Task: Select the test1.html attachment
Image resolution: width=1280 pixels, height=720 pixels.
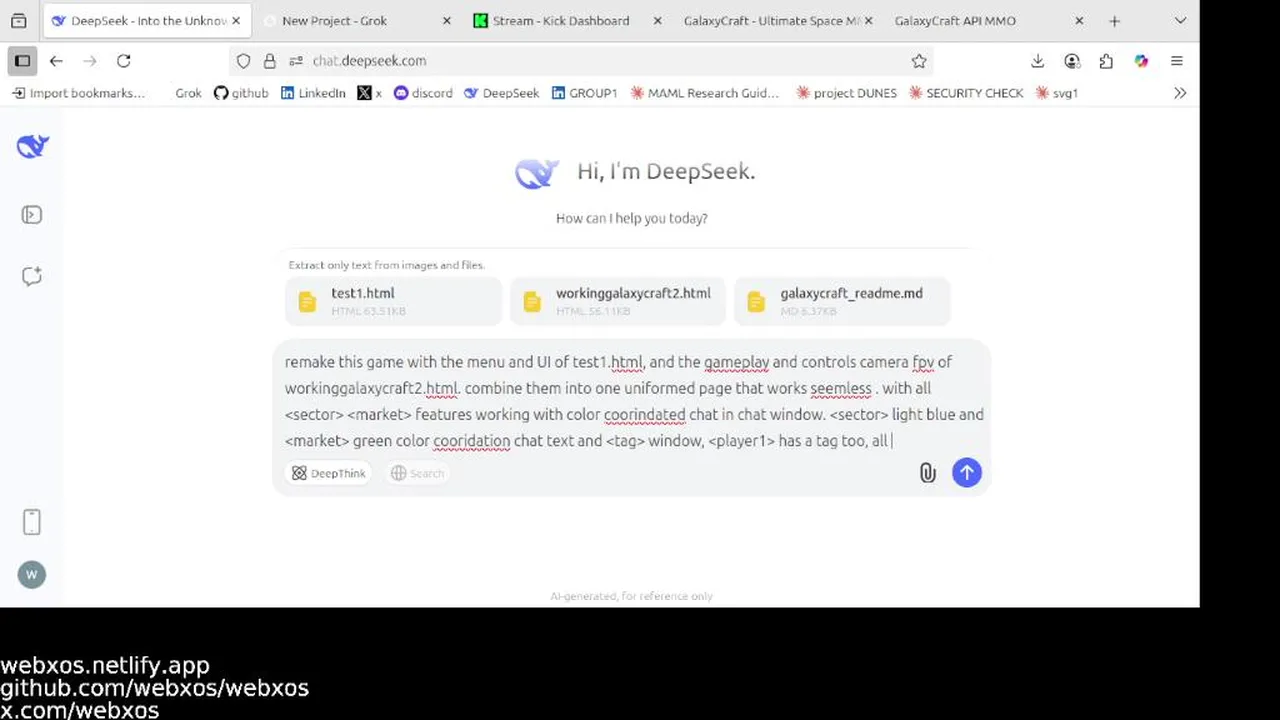Action: tap(393, 301)
